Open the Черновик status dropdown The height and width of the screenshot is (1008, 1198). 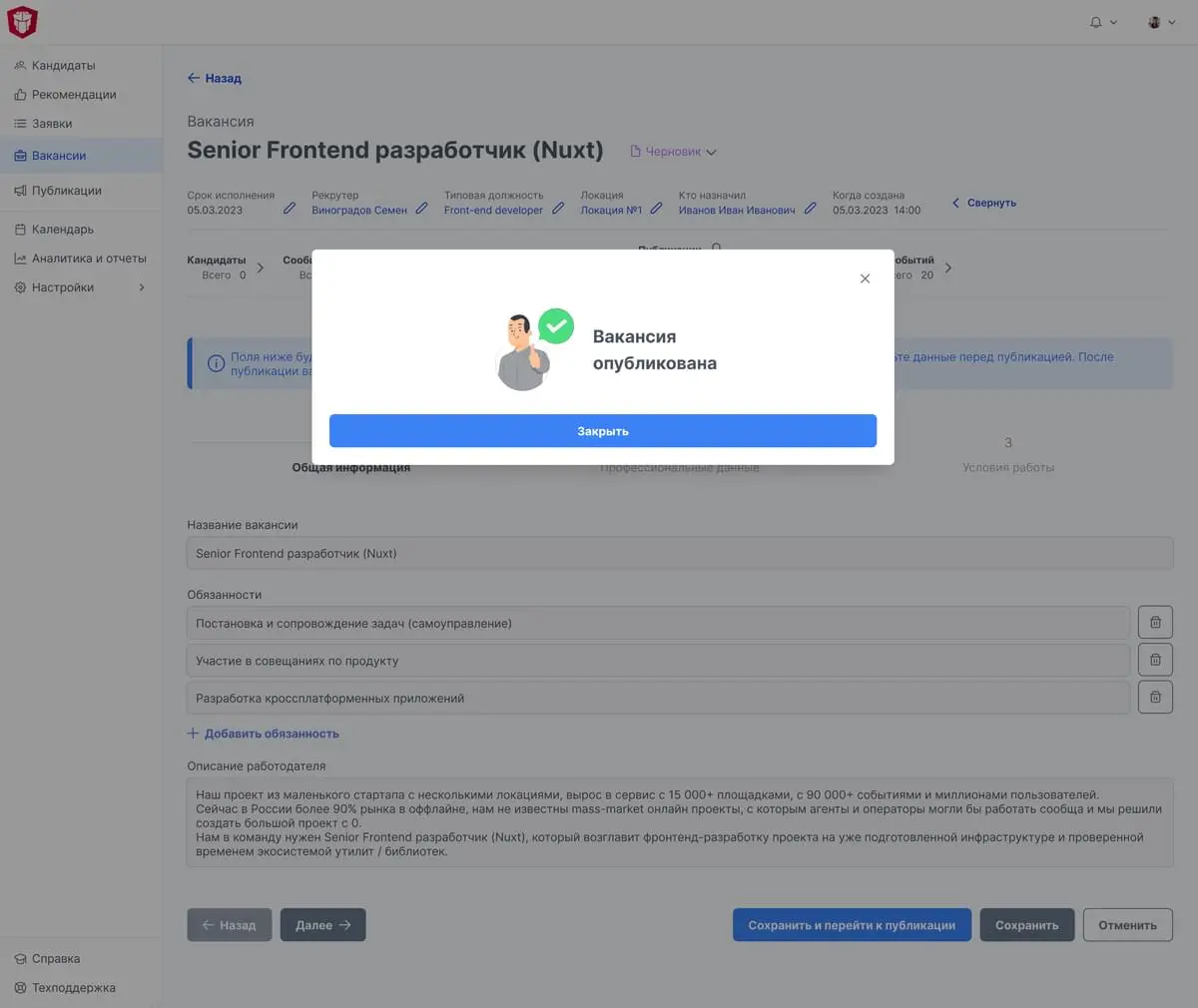(674, 152)
